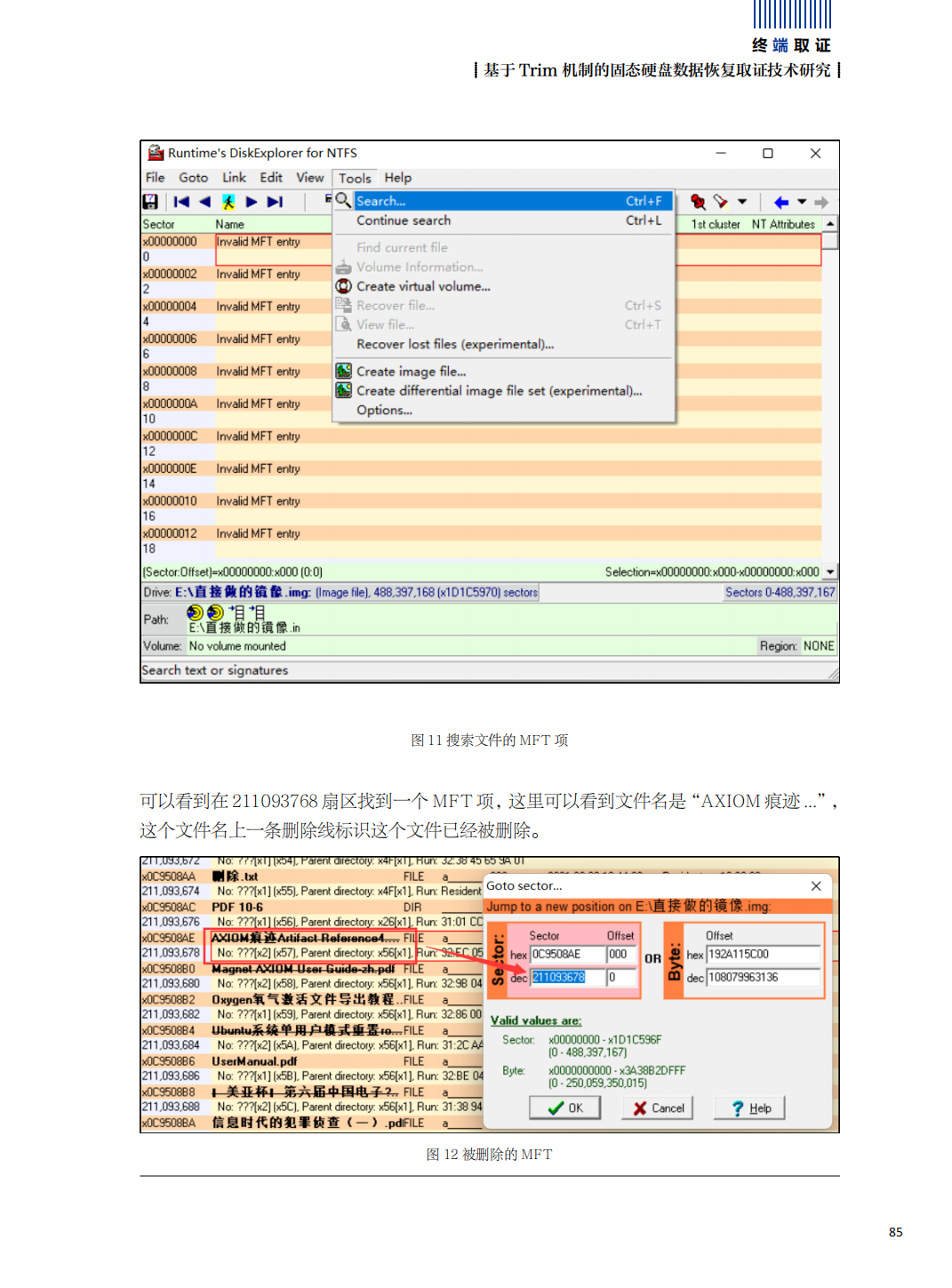Select Create image file... menu entry
Viewport: 952px width, 1288px height.
(x=503, y=372)
